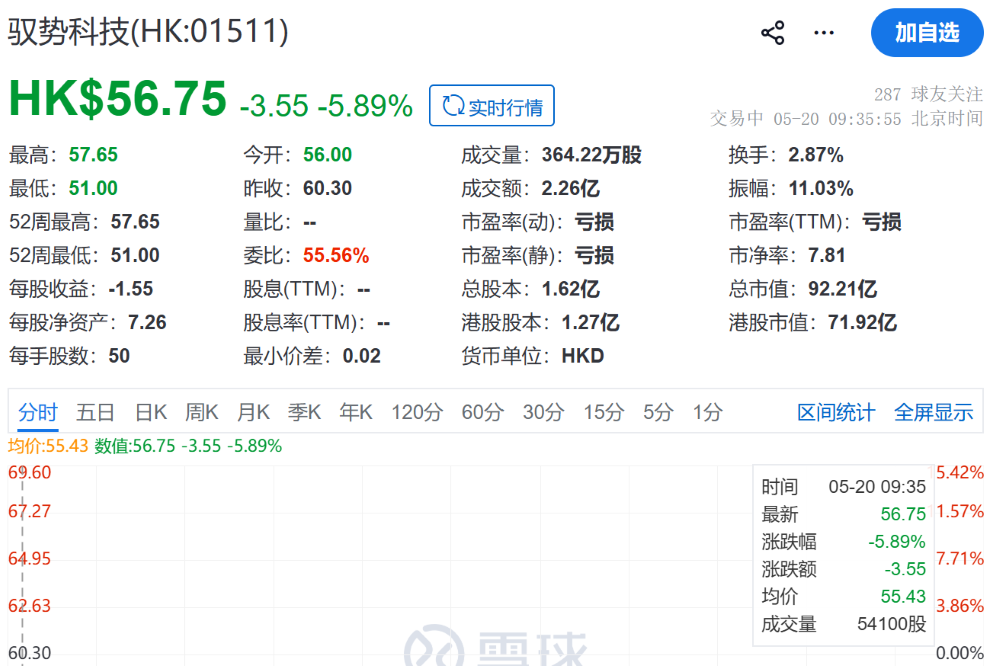Select the 1分 chart interval
The height and width of the screenshot is (666, 1000).
pos(708,412)
